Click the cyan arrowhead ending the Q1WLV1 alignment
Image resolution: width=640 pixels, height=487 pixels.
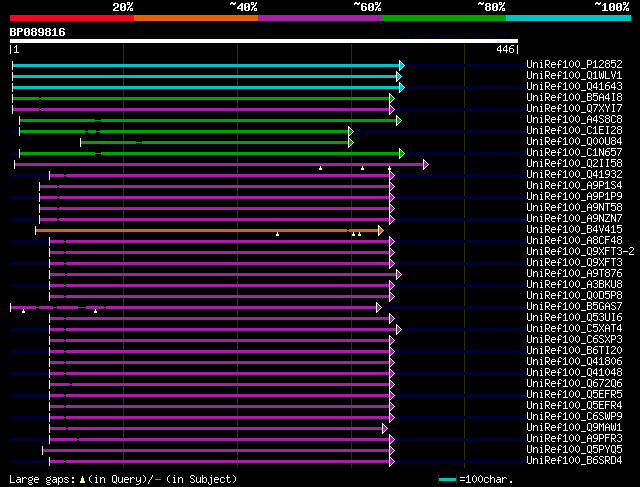coord(399,76)
